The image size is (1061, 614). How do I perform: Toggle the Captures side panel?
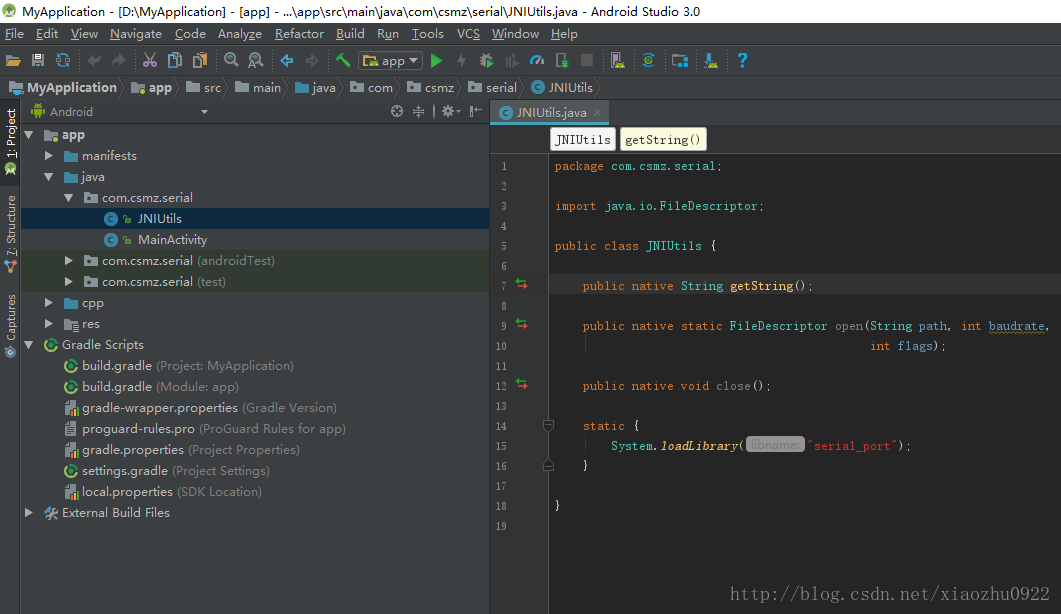pyautogui.click(x=10, y=325)
